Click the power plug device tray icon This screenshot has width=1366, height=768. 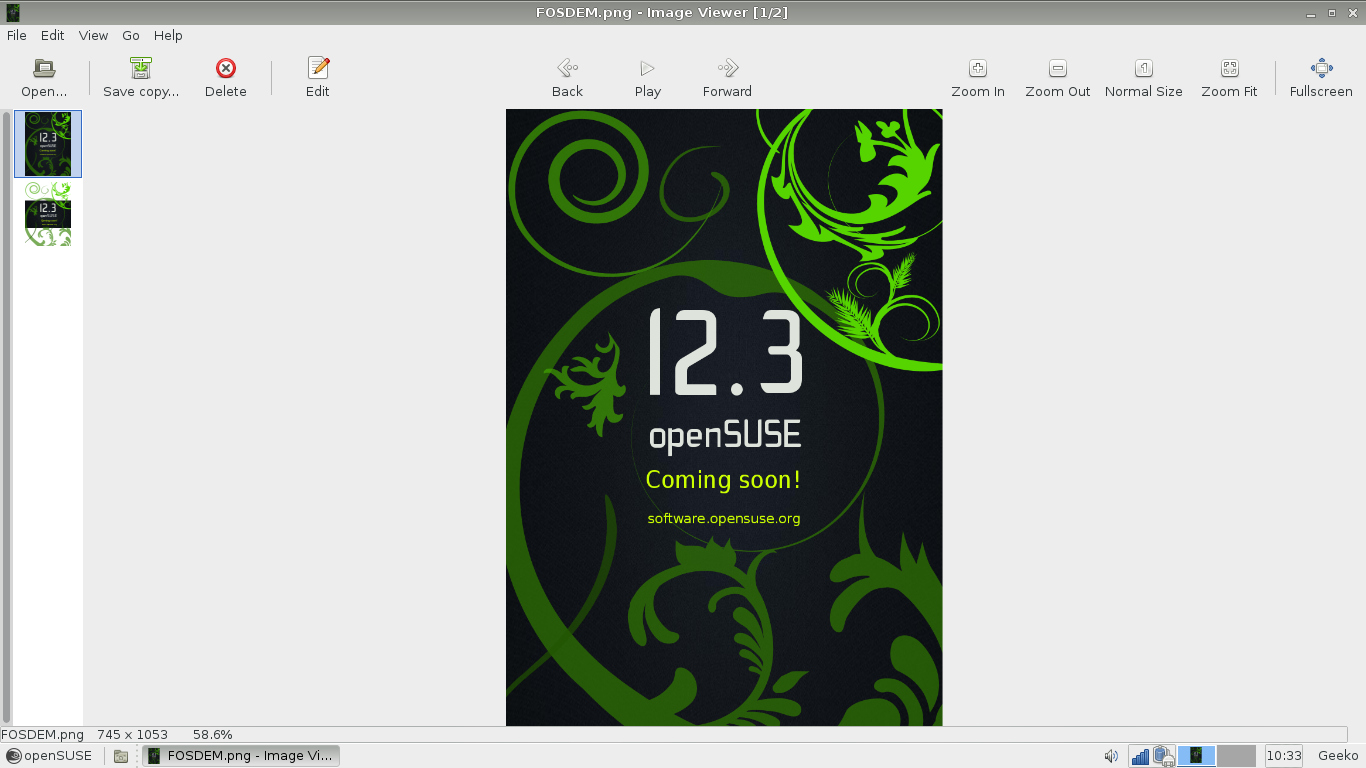(1163, 756)
